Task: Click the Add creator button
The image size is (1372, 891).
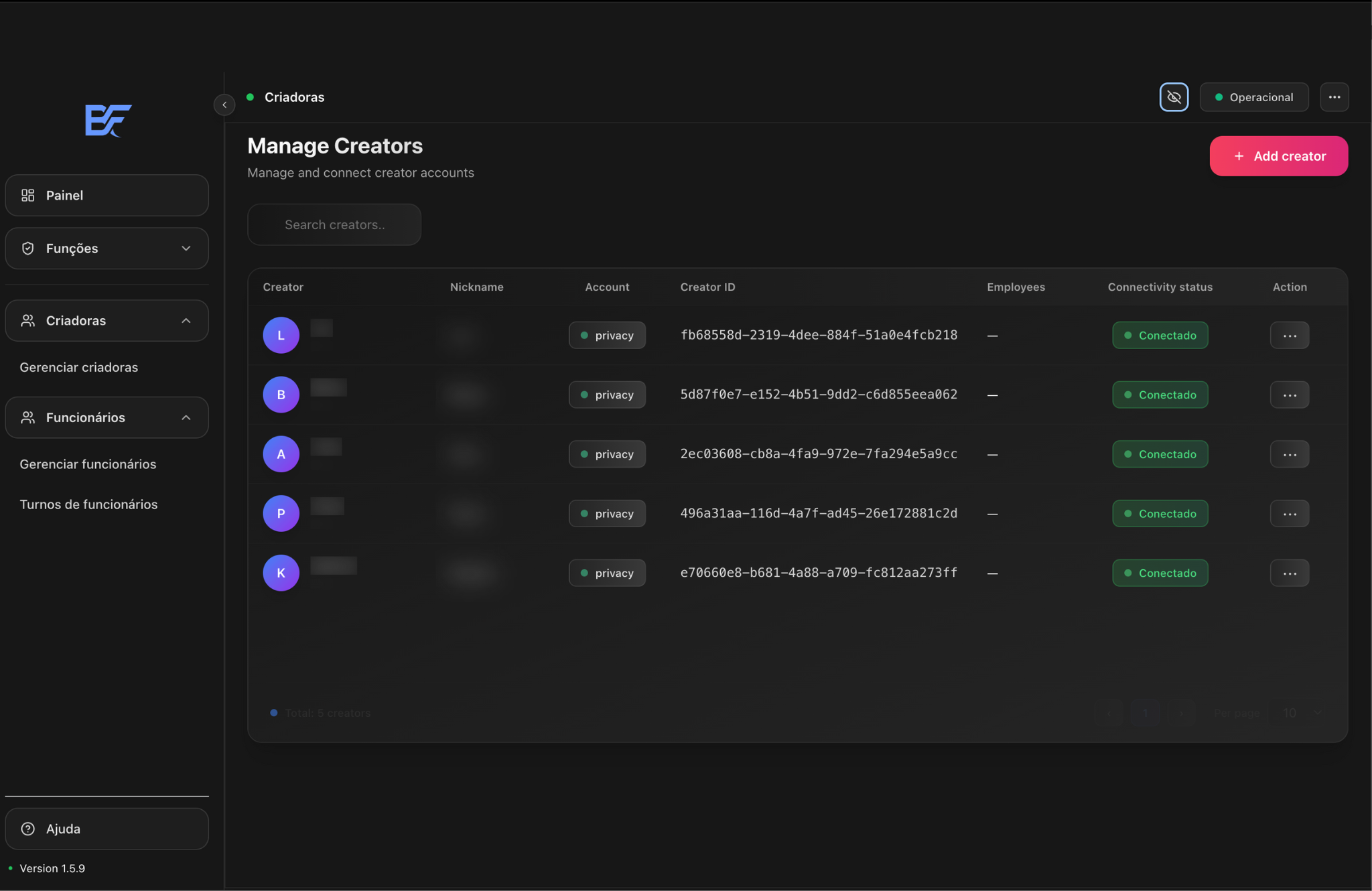Action: click(1278, 156)
